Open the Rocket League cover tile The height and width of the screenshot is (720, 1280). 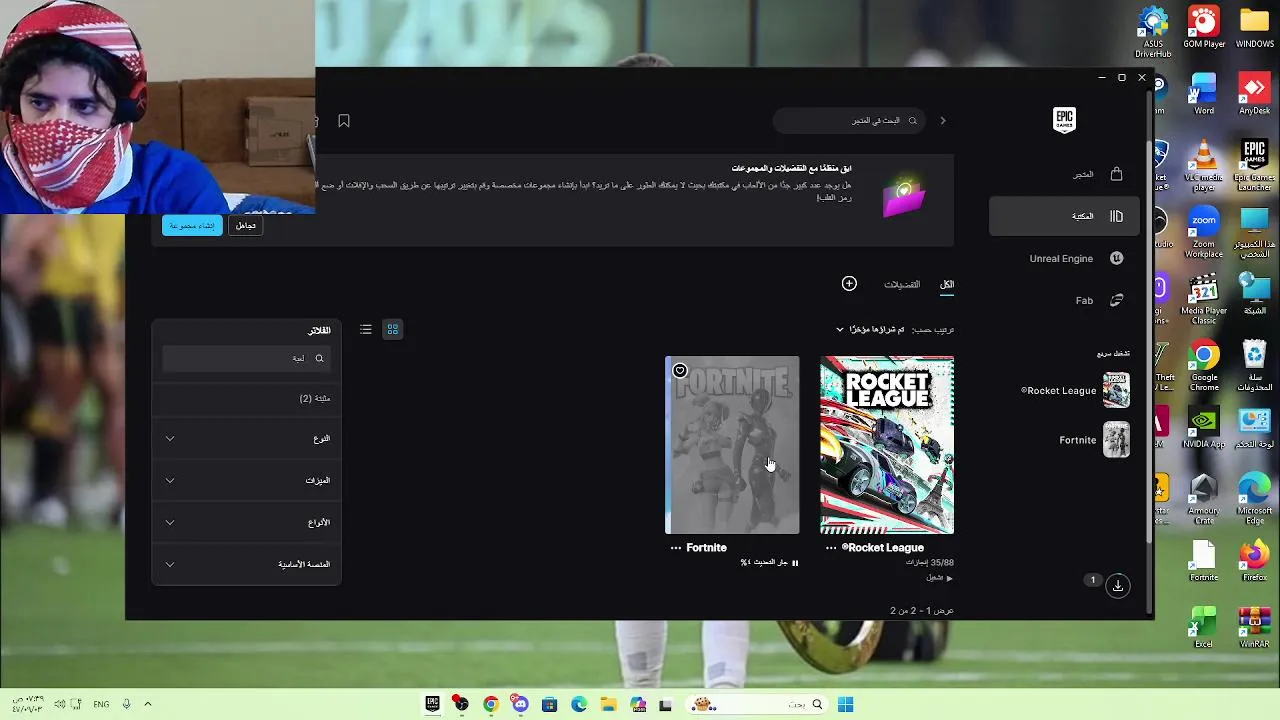[887, 445]
